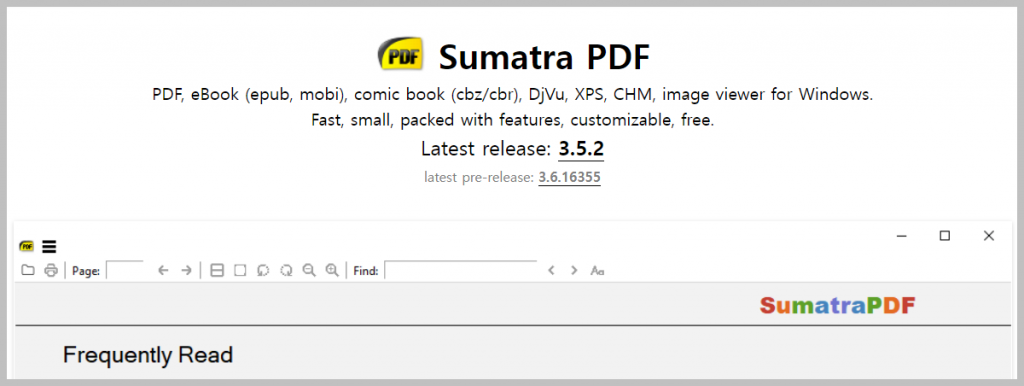Click the Sumatra PDF page title
Image resolution: width=1024 pixels, height=386 pixels.
(x=545, y=57)
